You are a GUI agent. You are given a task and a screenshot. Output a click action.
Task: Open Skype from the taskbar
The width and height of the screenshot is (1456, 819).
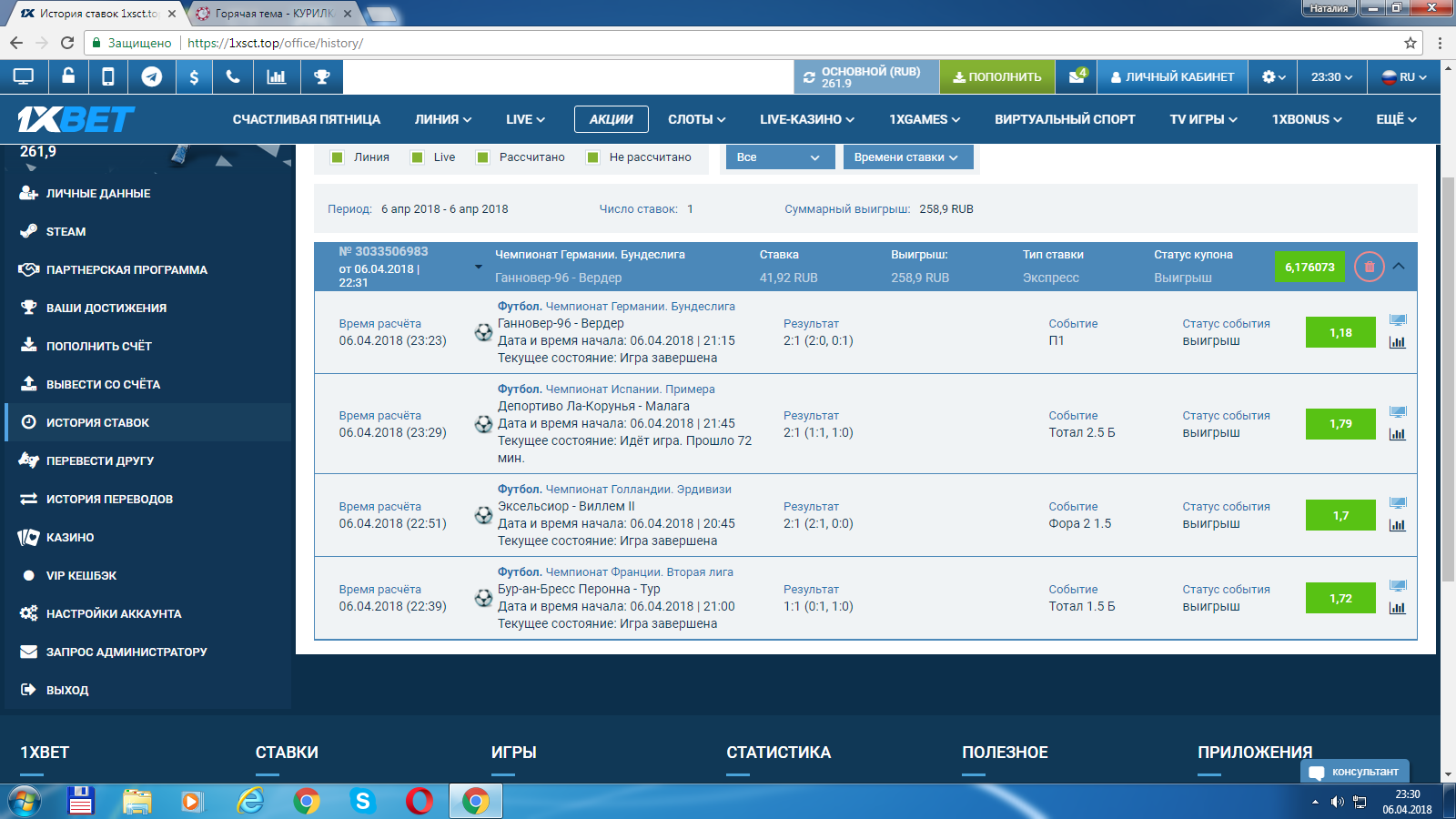(x=363, y=801)
